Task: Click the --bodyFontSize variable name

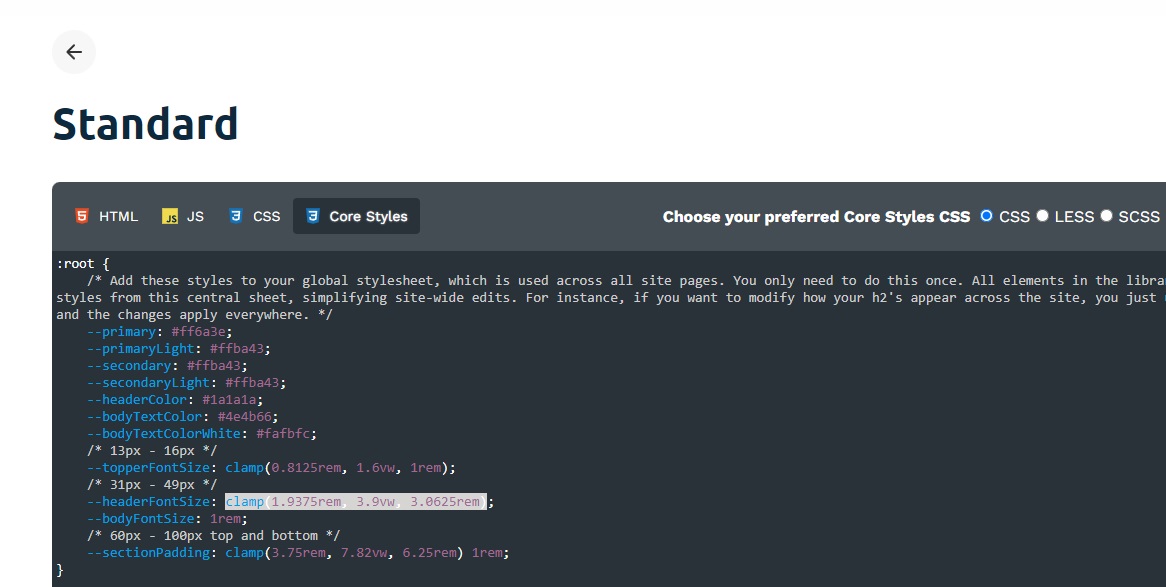Action: click(141, 519)
